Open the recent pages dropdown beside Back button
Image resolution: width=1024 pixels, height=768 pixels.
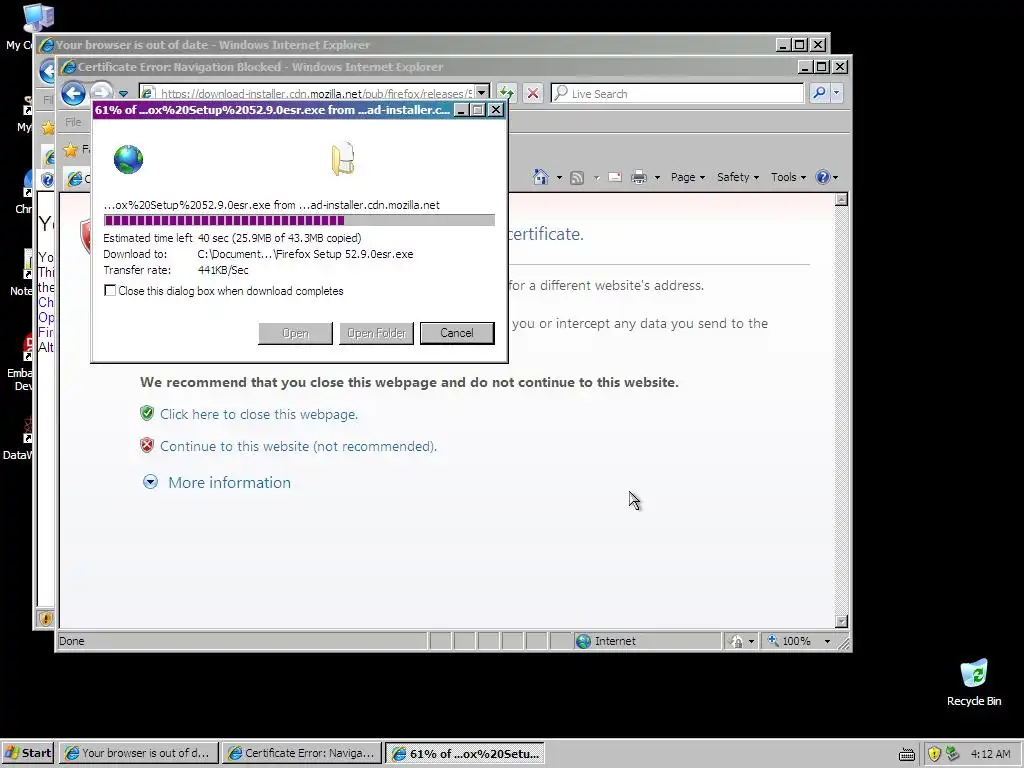click(123, 94)
